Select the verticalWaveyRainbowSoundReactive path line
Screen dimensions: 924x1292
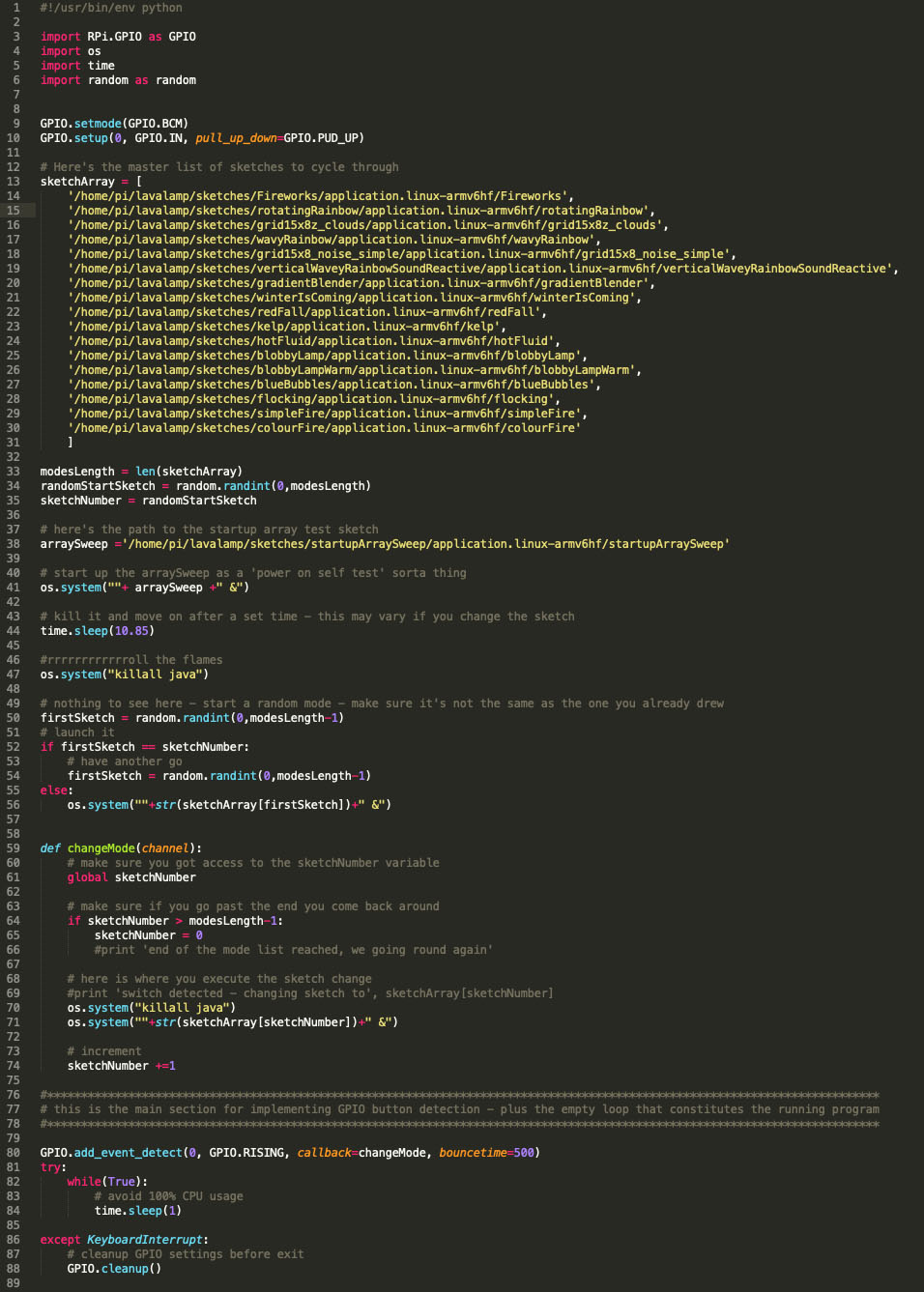482,269
